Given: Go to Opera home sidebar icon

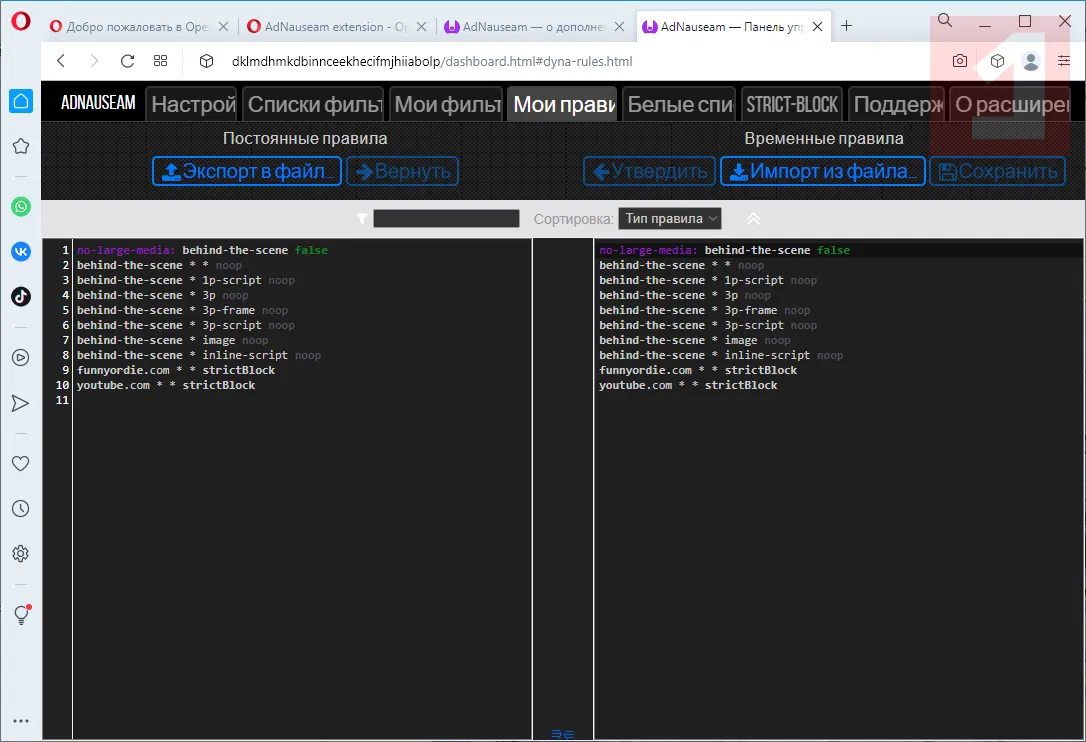Looking at the screenshot, I should [x=21, y=101].
